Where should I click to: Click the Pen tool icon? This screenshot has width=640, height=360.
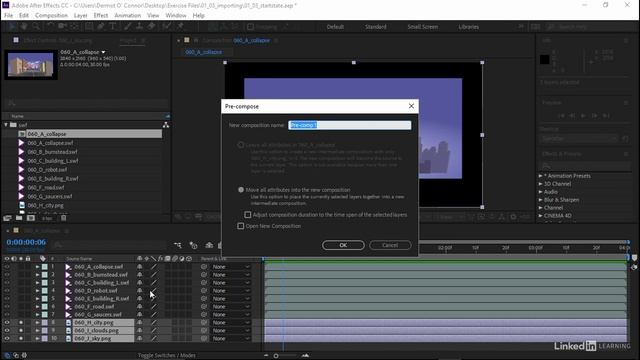(100, 27)
